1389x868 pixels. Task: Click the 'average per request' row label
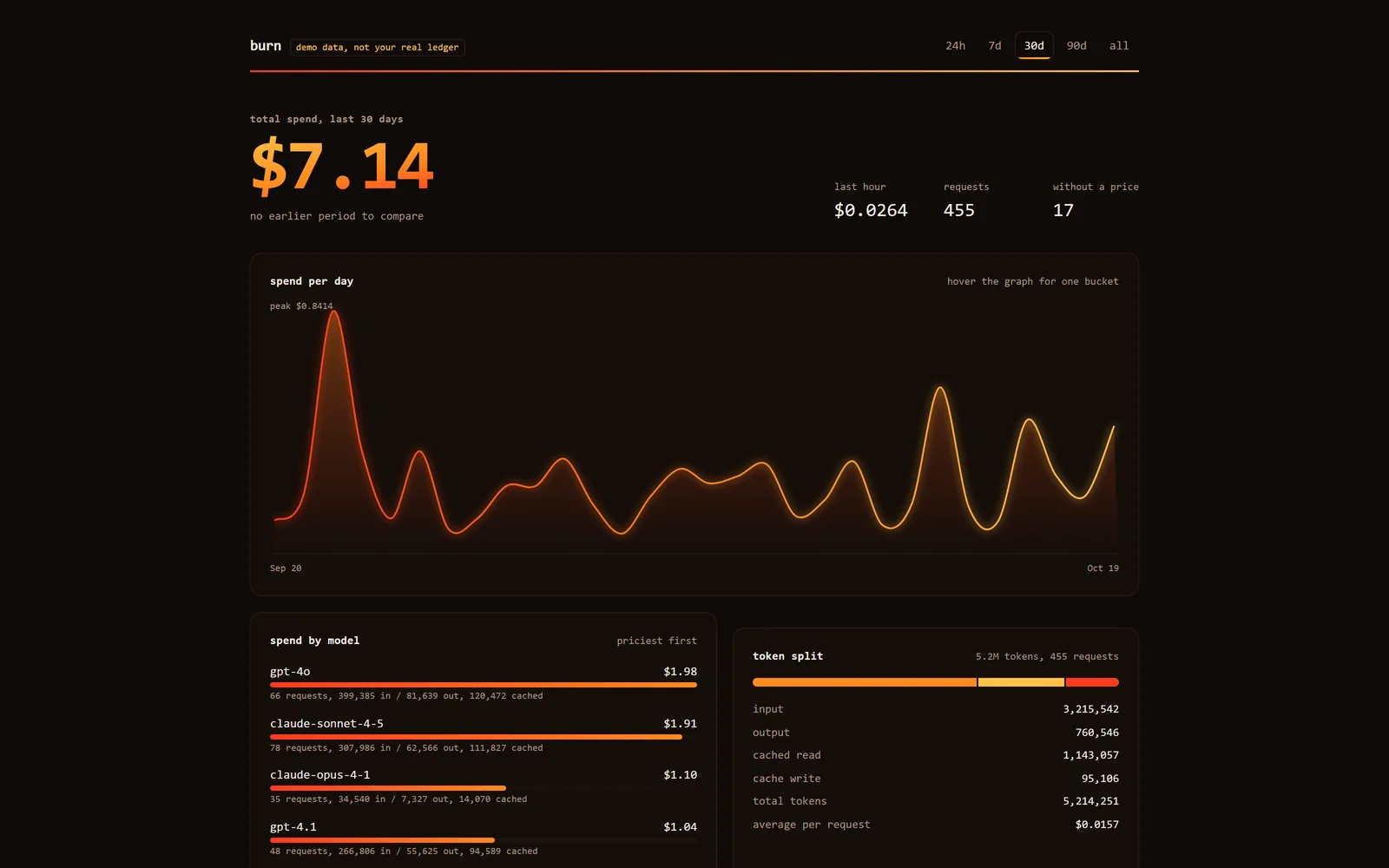point(811,825)
